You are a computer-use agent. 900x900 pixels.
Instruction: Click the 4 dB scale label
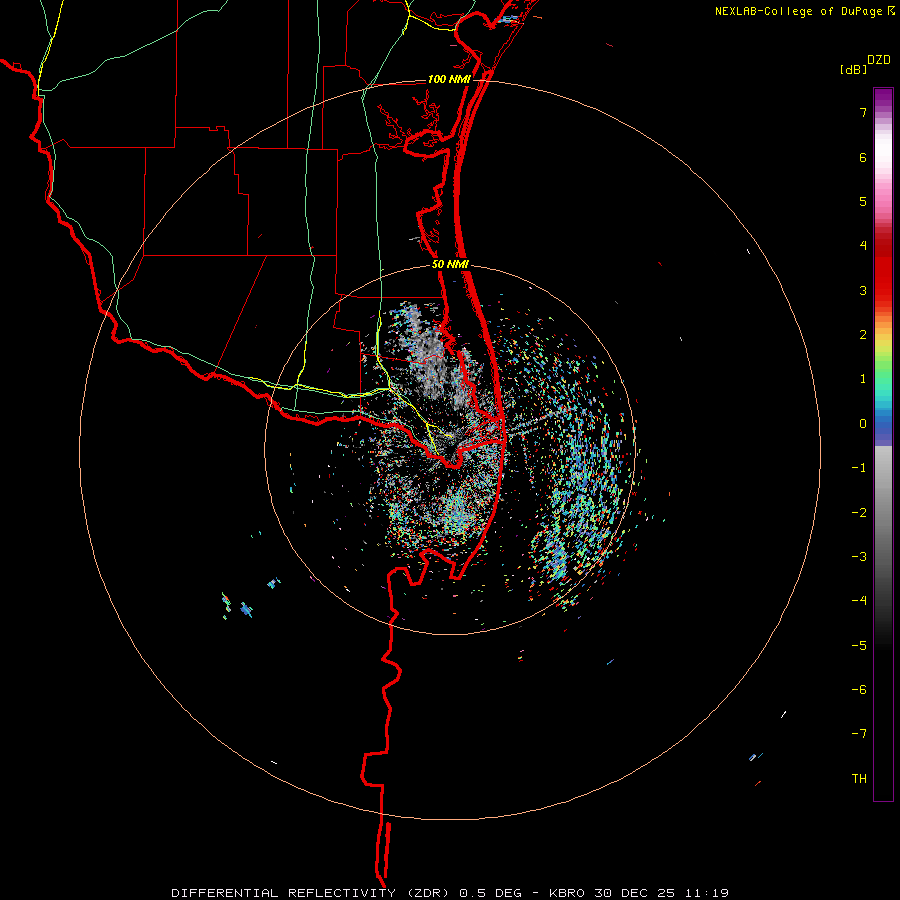pyautogui.click(x=863, y=246)
